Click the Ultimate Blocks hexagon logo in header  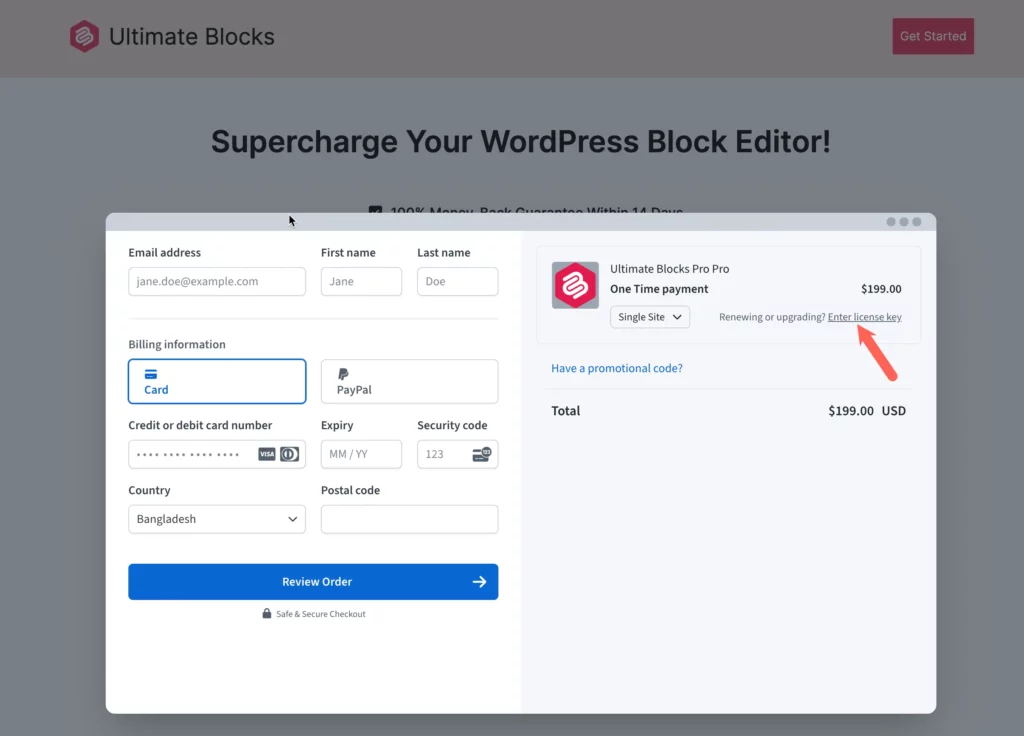coord(84,37)
